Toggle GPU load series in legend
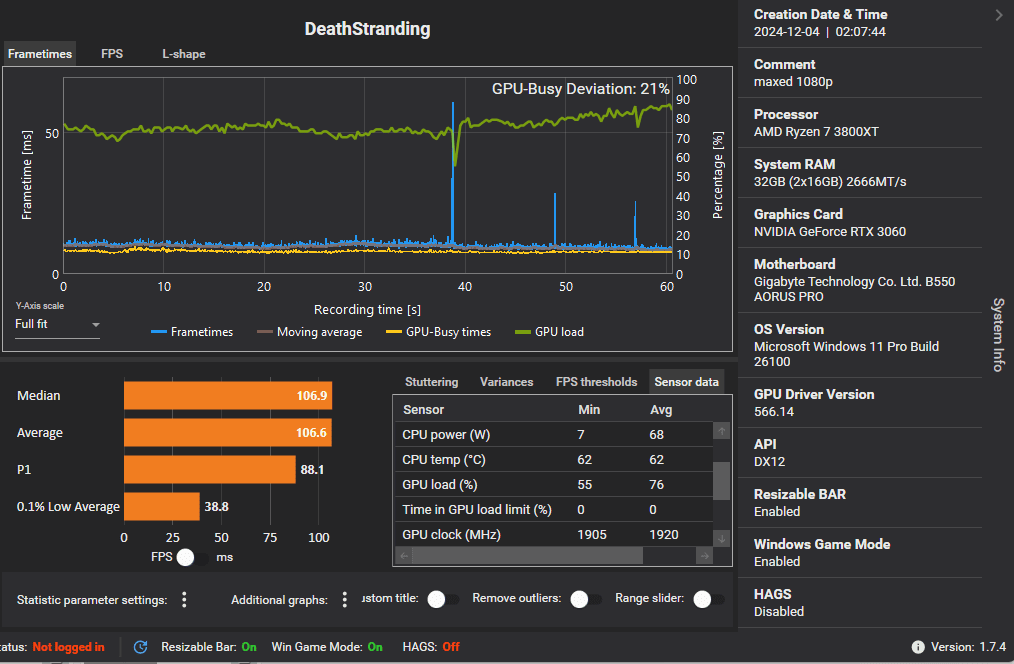The height and width of the screenshot is (664, 1014). point(549,332)
